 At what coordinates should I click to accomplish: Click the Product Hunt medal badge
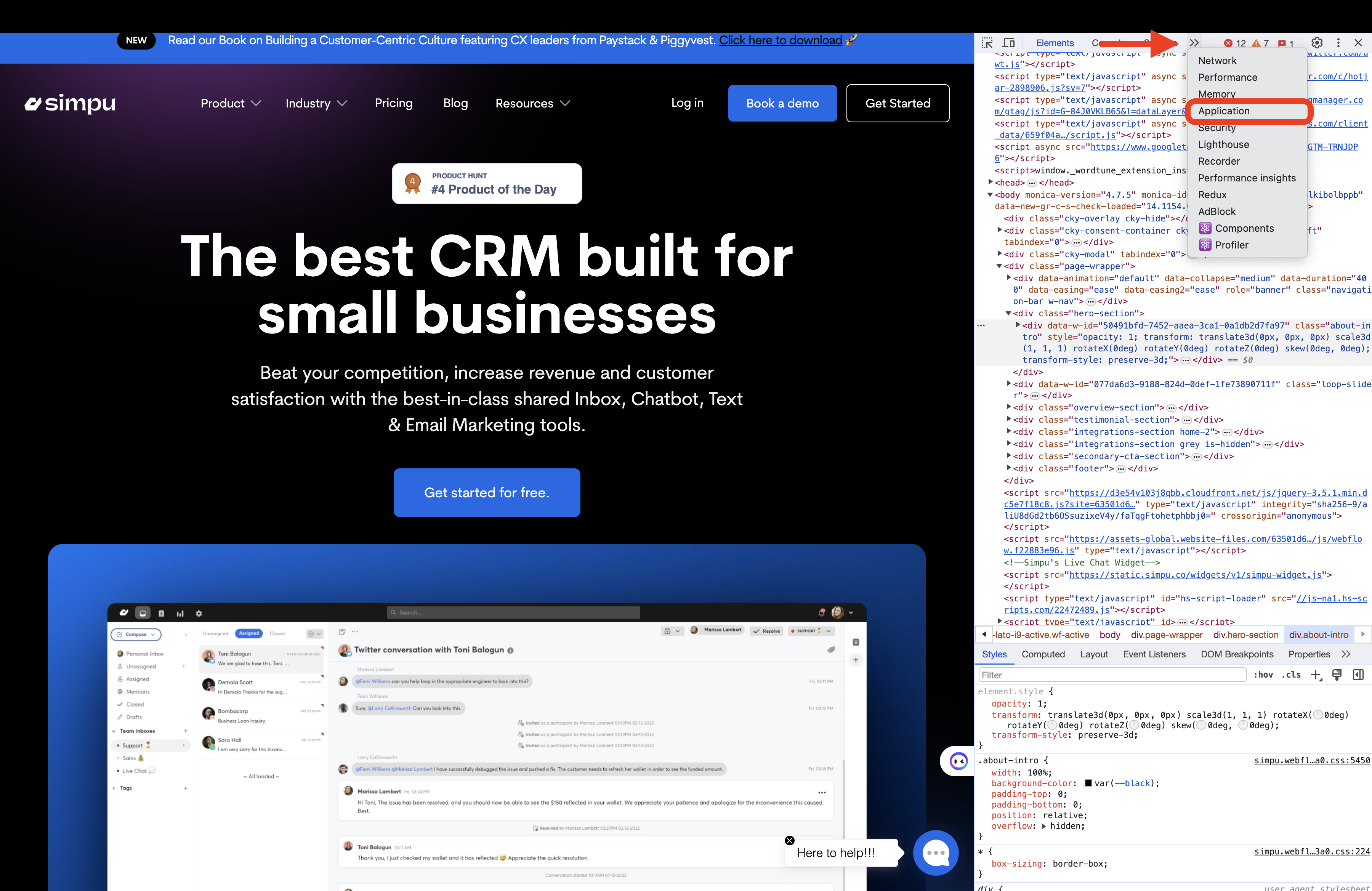(413, 184)
